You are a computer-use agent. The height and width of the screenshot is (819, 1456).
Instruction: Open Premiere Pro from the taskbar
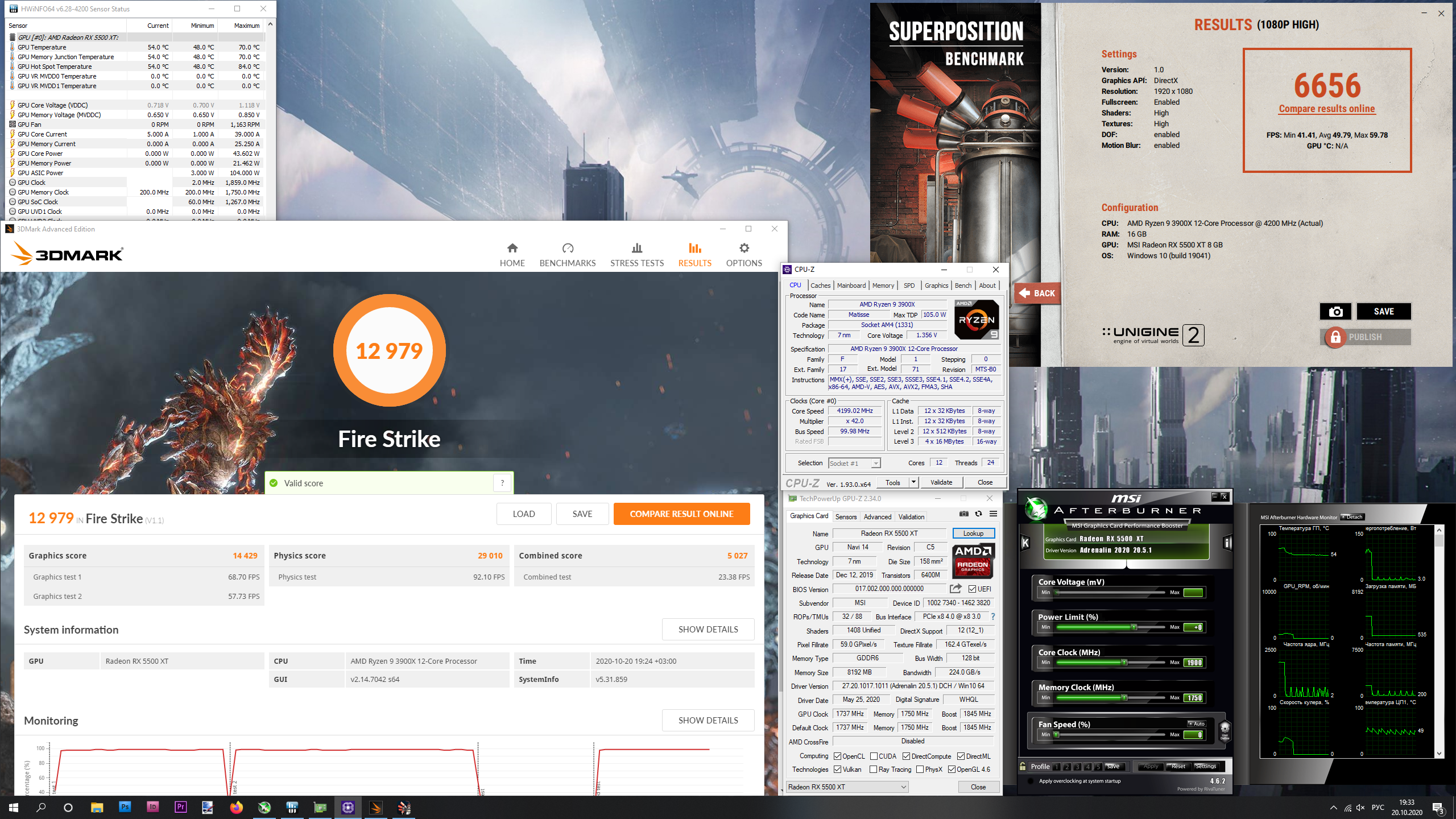[x=180, y=807]
